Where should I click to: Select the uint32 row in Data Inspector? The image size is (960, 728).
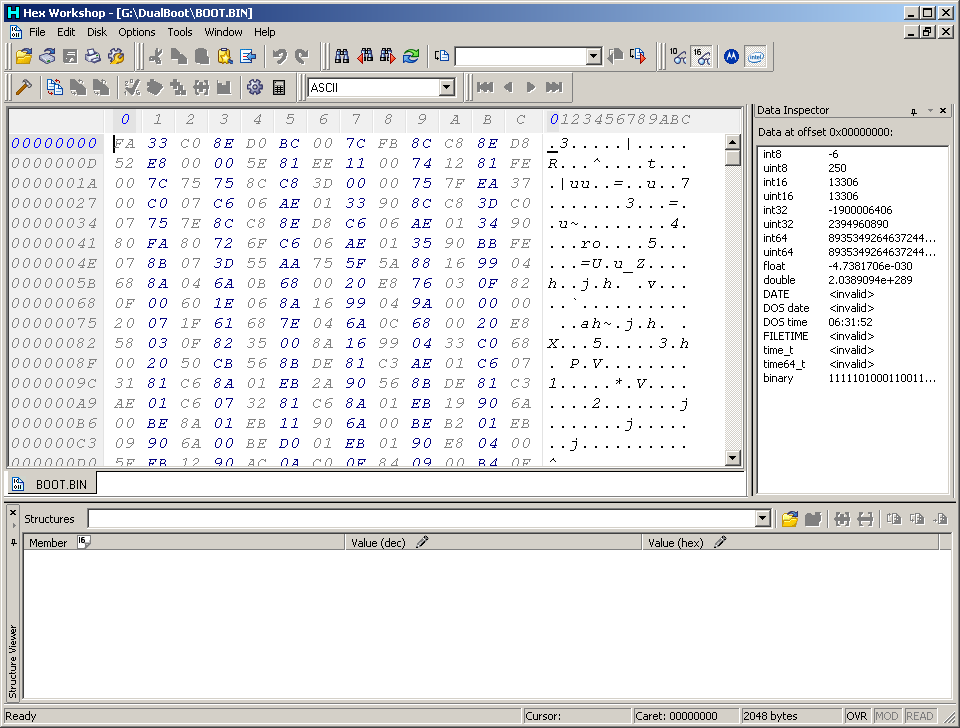click(852, 224)
